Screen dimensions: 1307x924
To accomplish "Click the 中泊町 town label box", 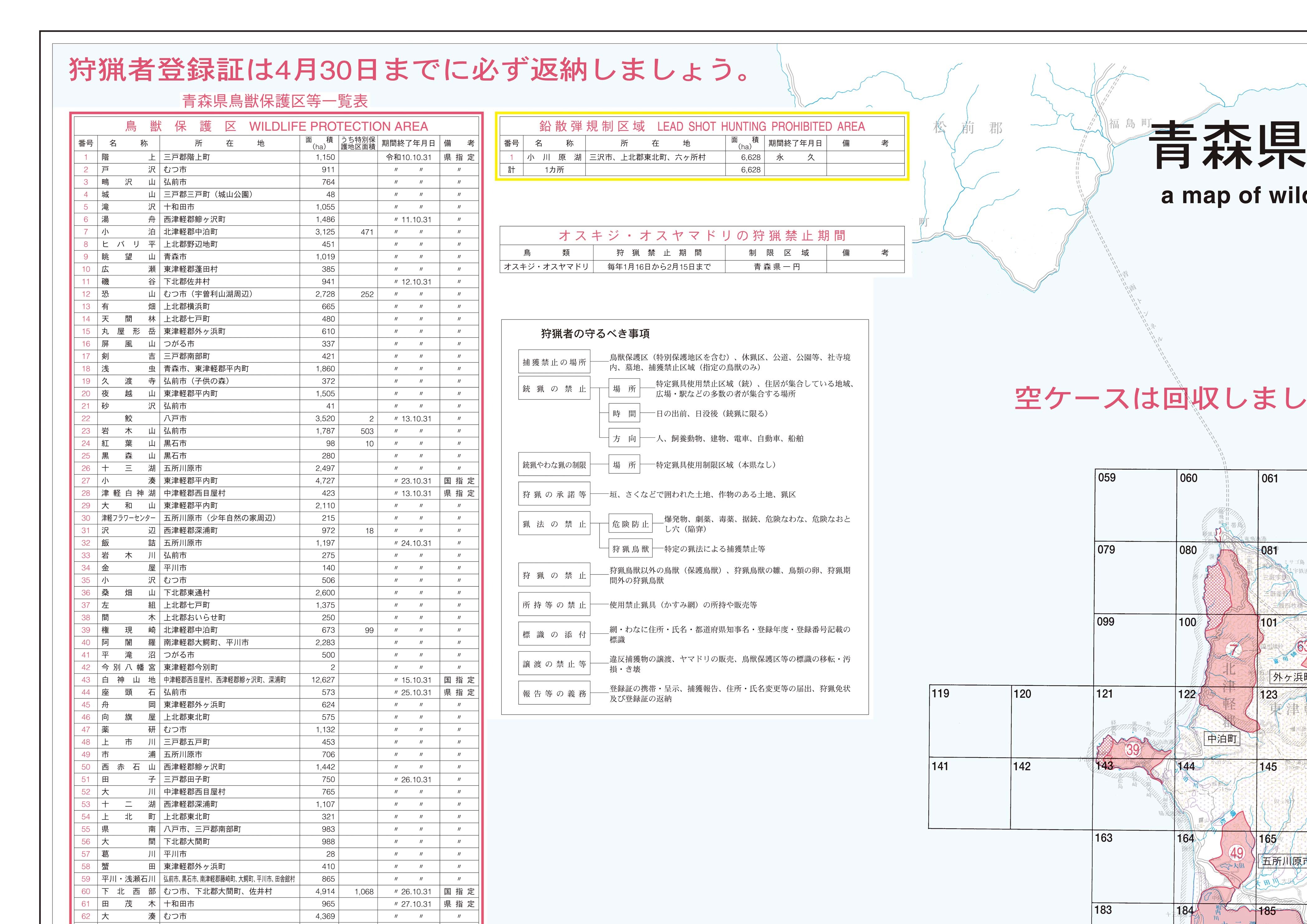I will click(1222, 739).
